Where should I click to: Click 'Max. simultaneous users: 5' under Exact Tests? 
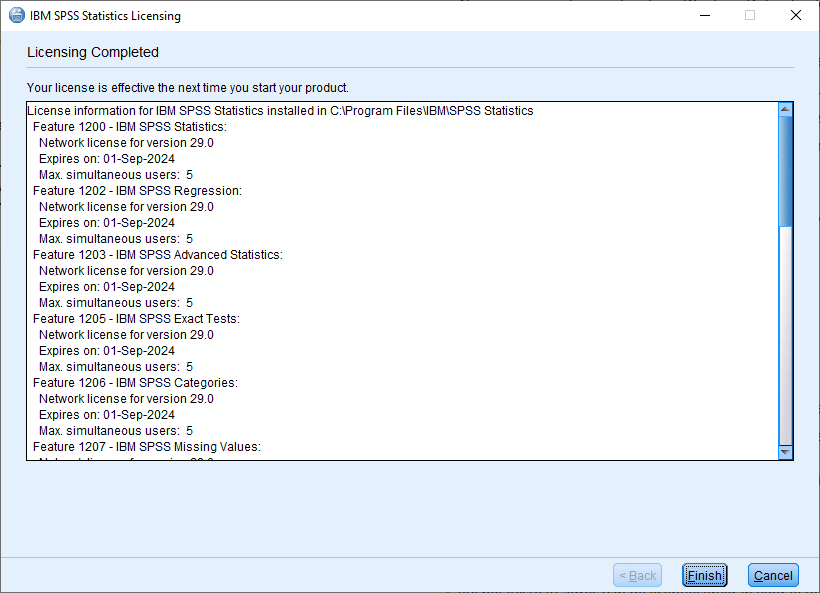pyautogui.click(x=116, y=367)
